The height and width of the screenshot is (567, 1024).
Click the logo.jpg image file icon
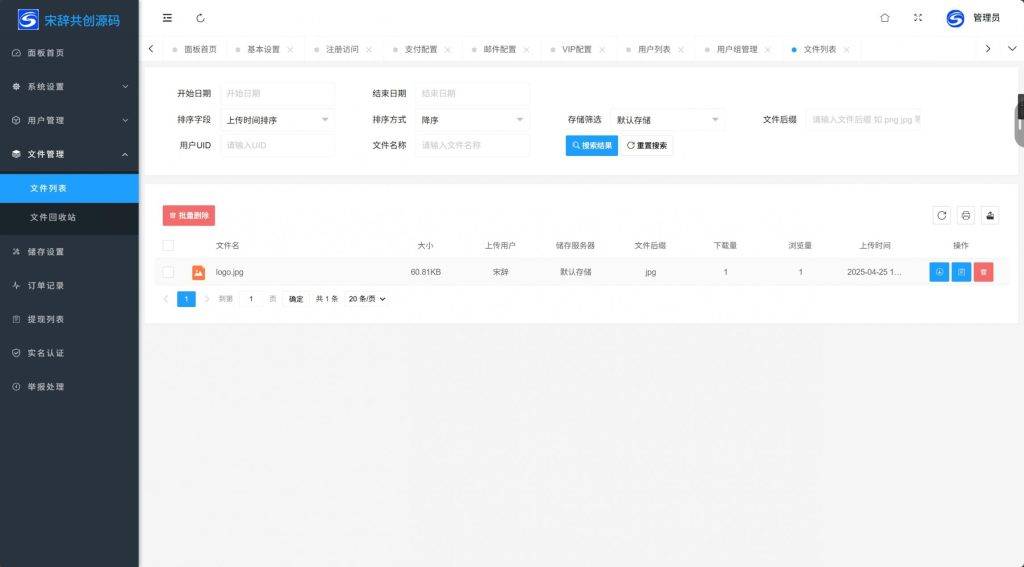pyautogui.click(x=199, y=272)
